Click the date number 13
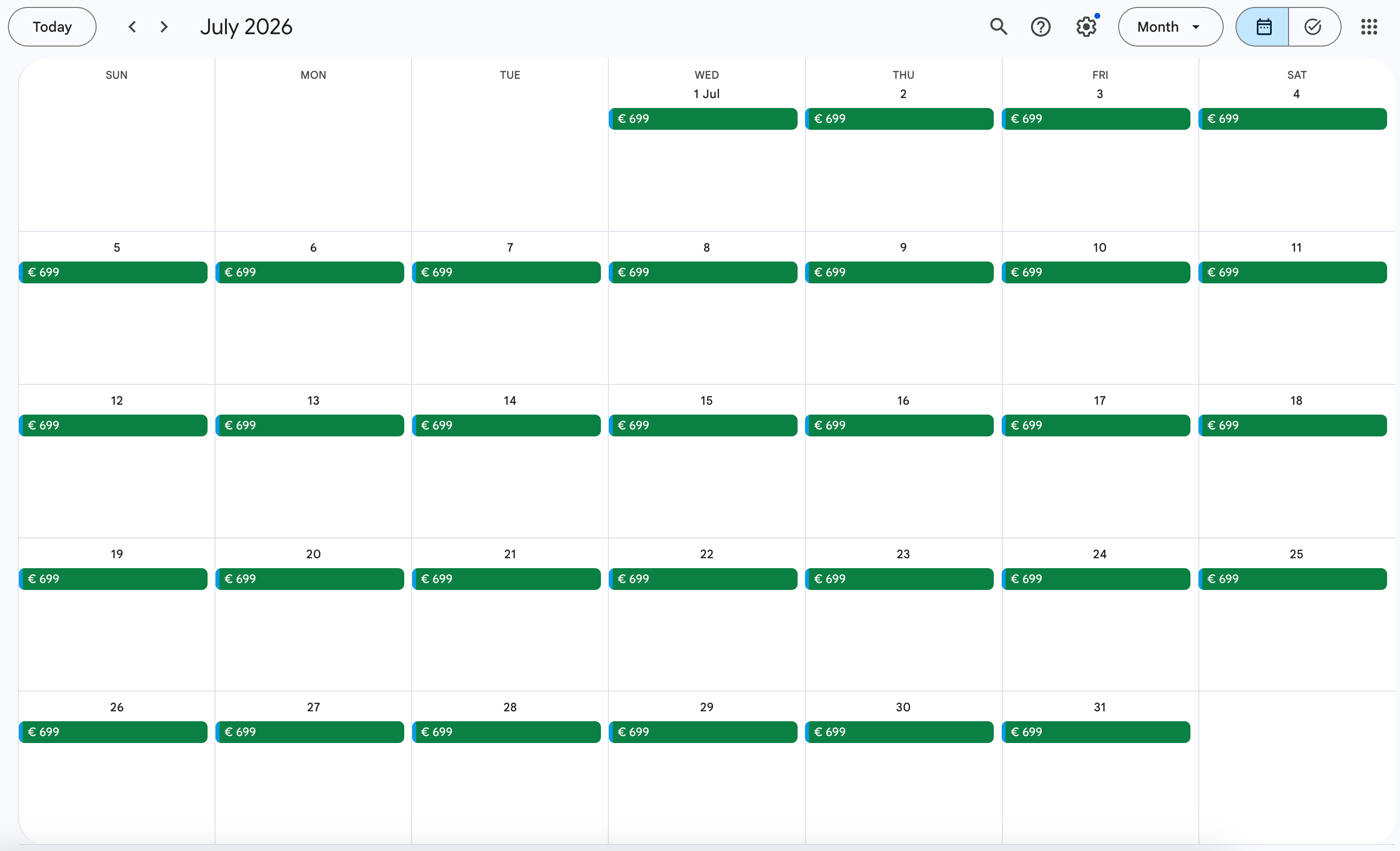 click(313, 401)
